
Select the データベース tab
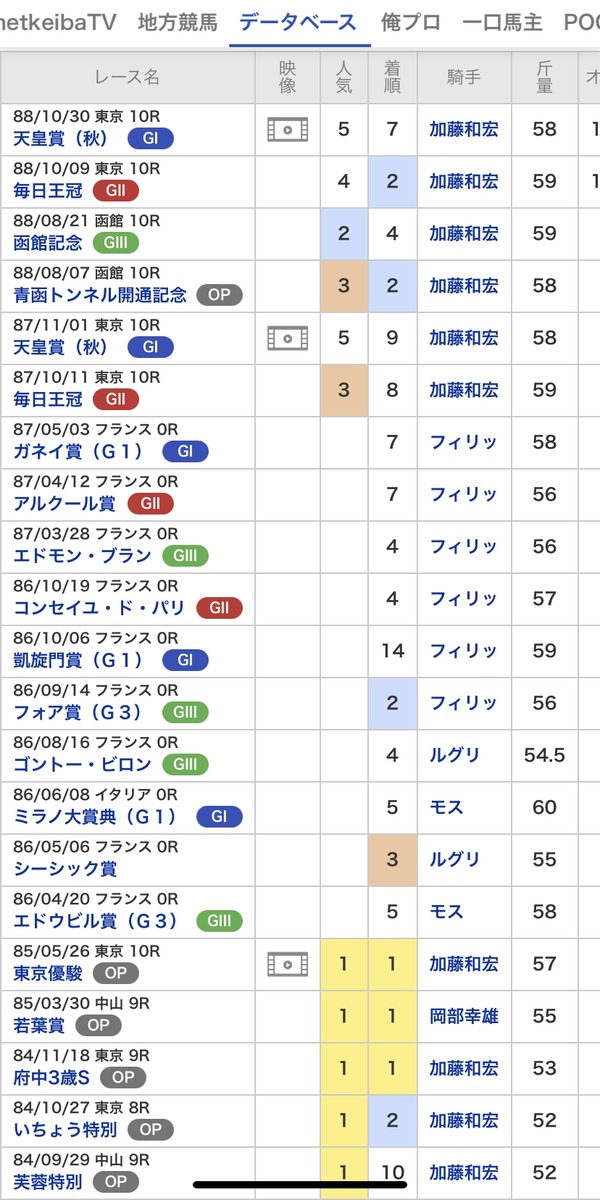(299, 22)
